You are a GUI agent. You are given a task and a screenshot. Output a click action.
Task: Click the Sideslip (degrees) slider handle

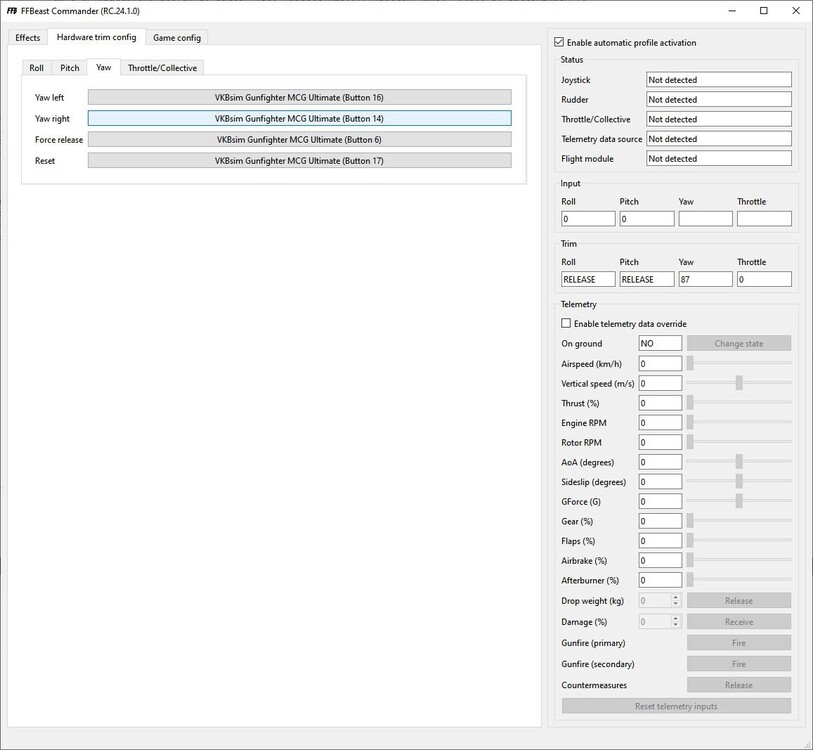739,481
